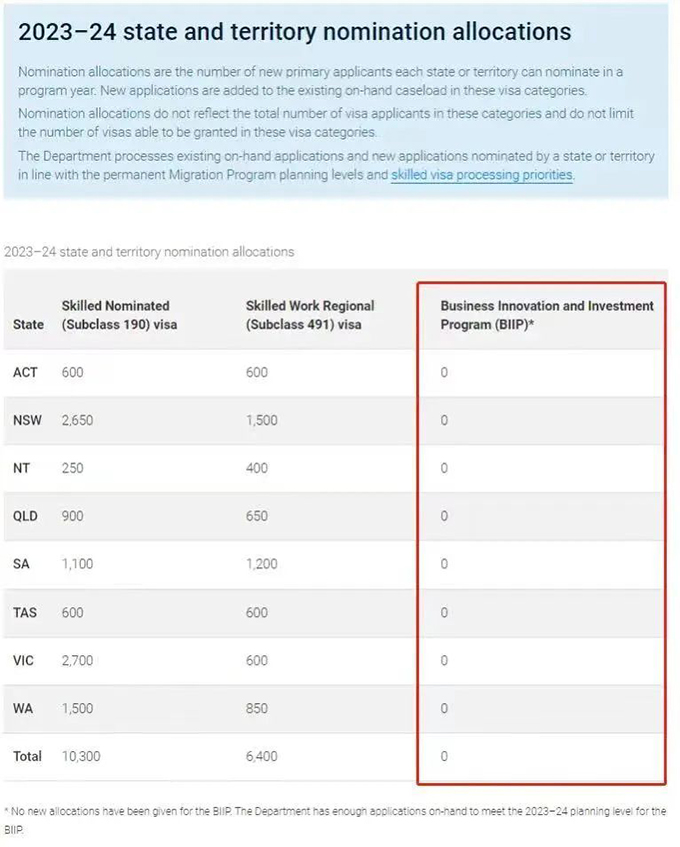This screenshot has width=680, height=847.
Task: Click the TAS row label
Action: coord(25,613)
